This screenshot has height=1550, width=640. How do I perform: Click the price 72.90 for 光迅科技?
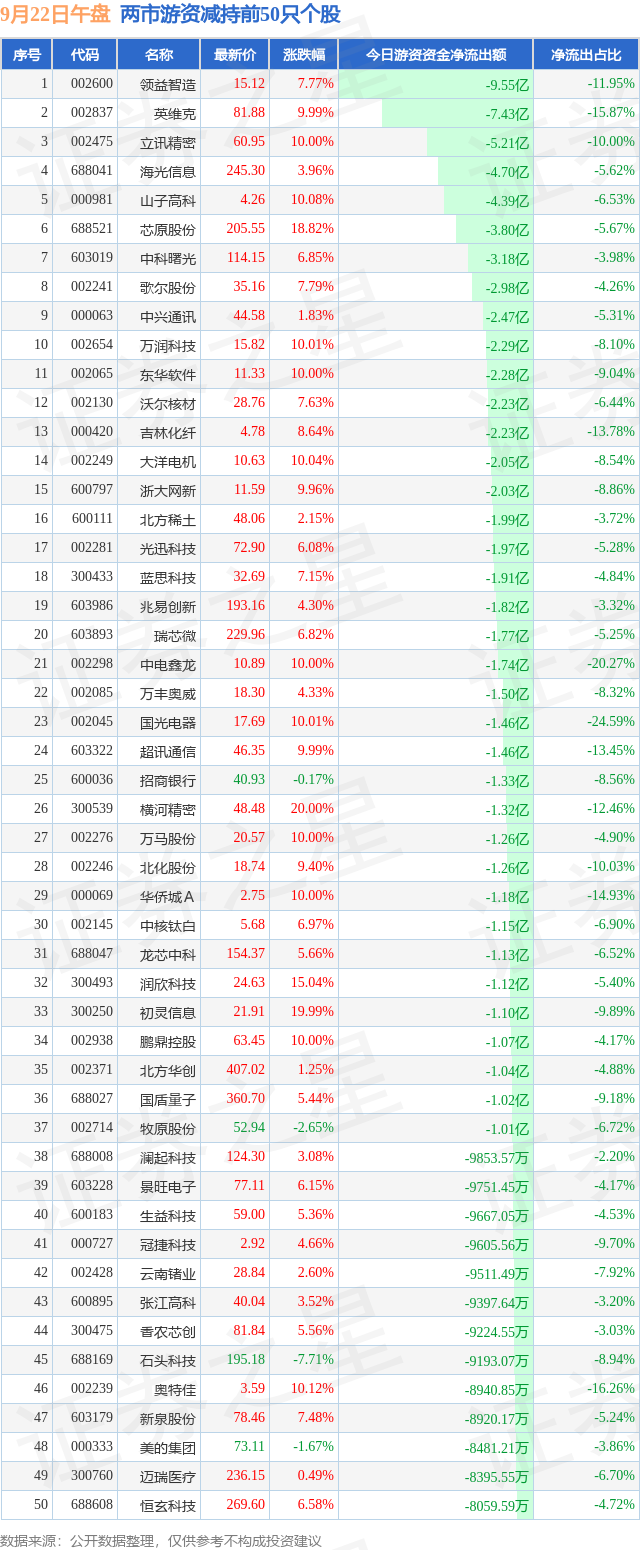click(249, 548)
